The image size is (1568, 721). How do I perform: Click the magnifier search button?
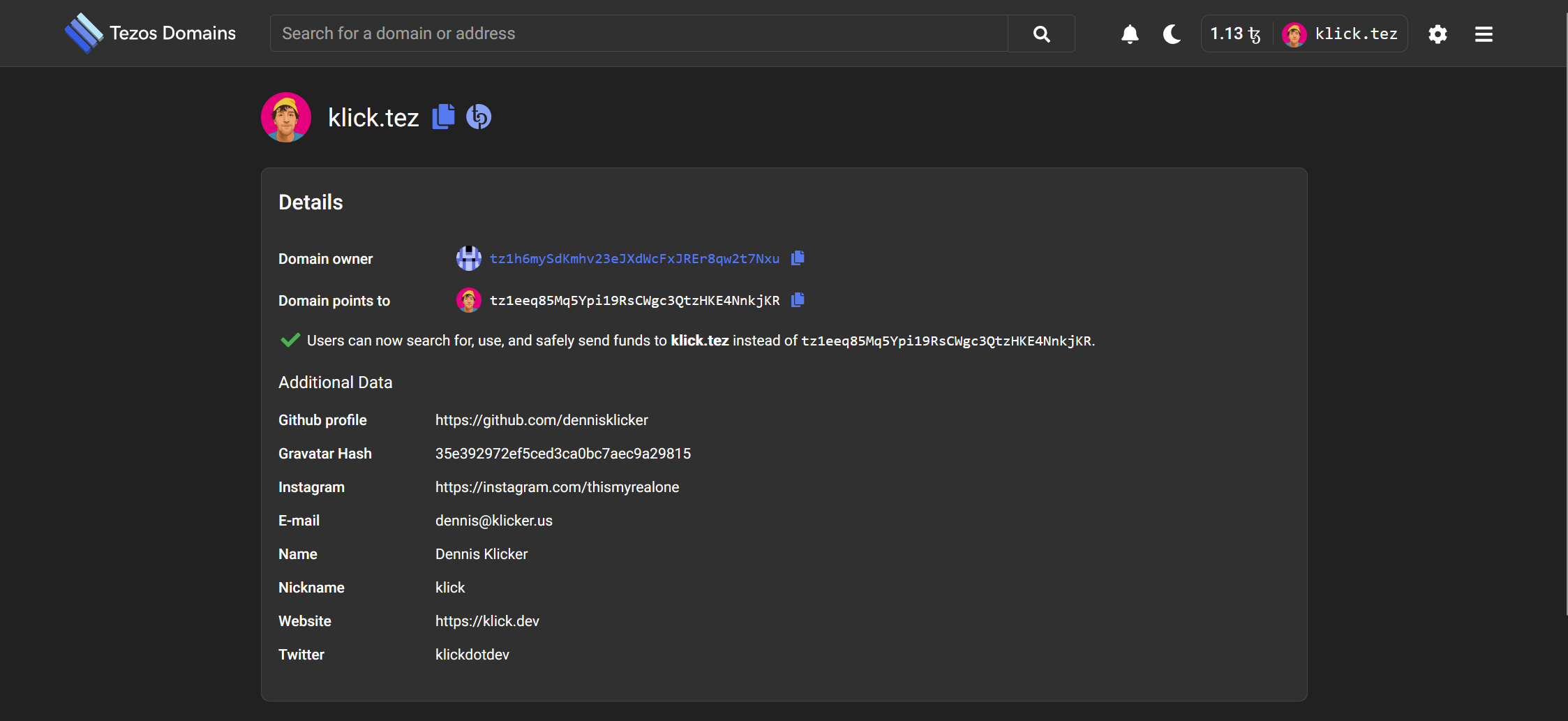click(1041, 34)
